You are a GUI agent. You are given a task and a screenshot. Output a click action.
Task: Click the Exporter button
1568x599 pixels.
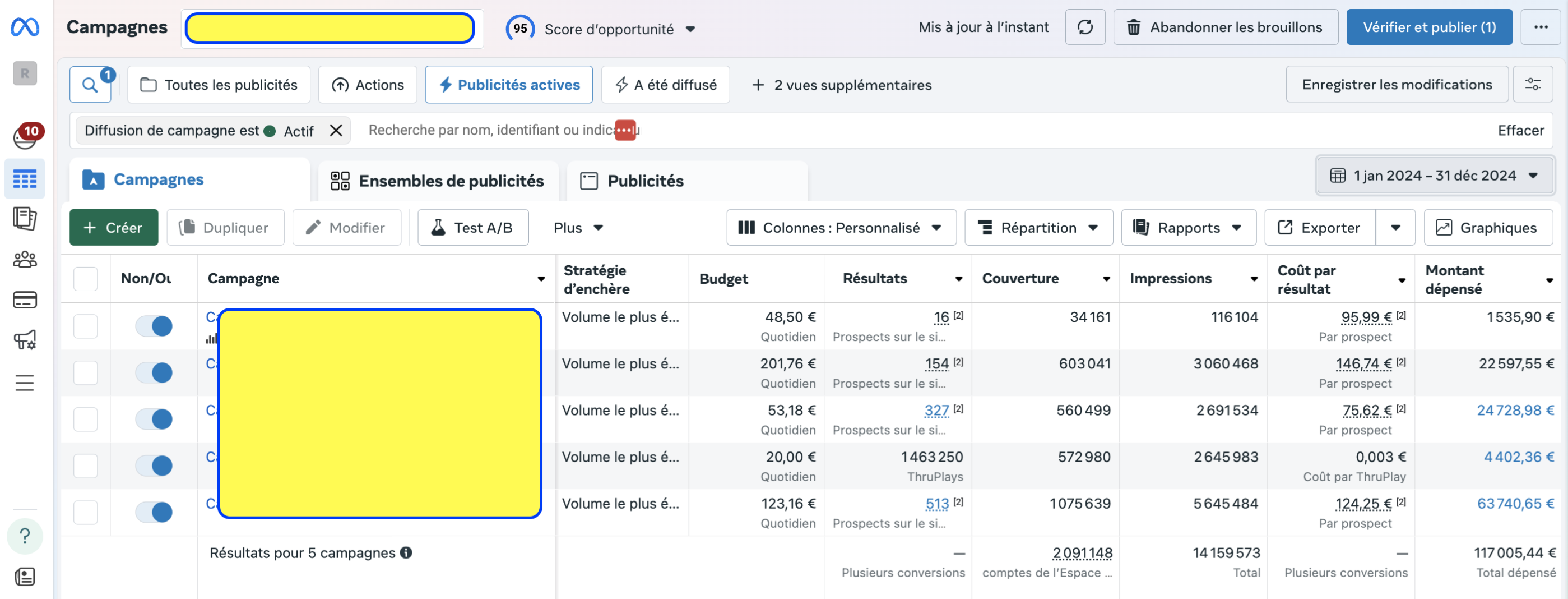coord(1320,227)
